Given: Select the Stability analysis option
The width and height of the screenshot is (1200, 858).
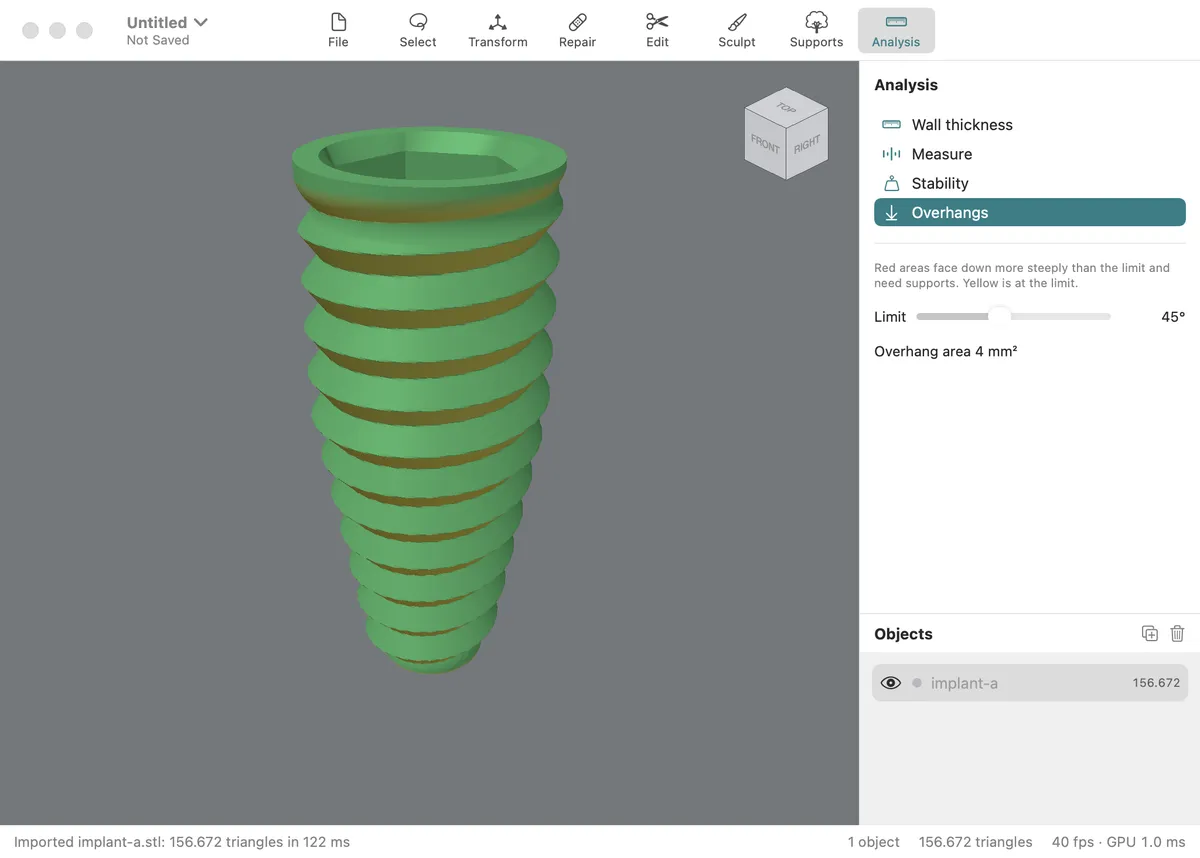Looking at the screenshot, I should point(1030,183).
